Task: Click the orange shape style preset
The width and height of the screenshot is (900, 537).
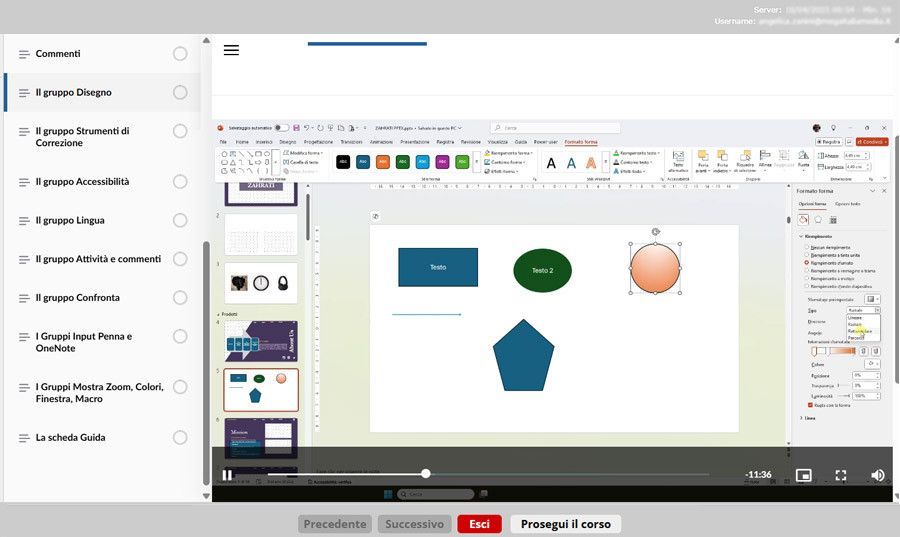Action: 382,162
